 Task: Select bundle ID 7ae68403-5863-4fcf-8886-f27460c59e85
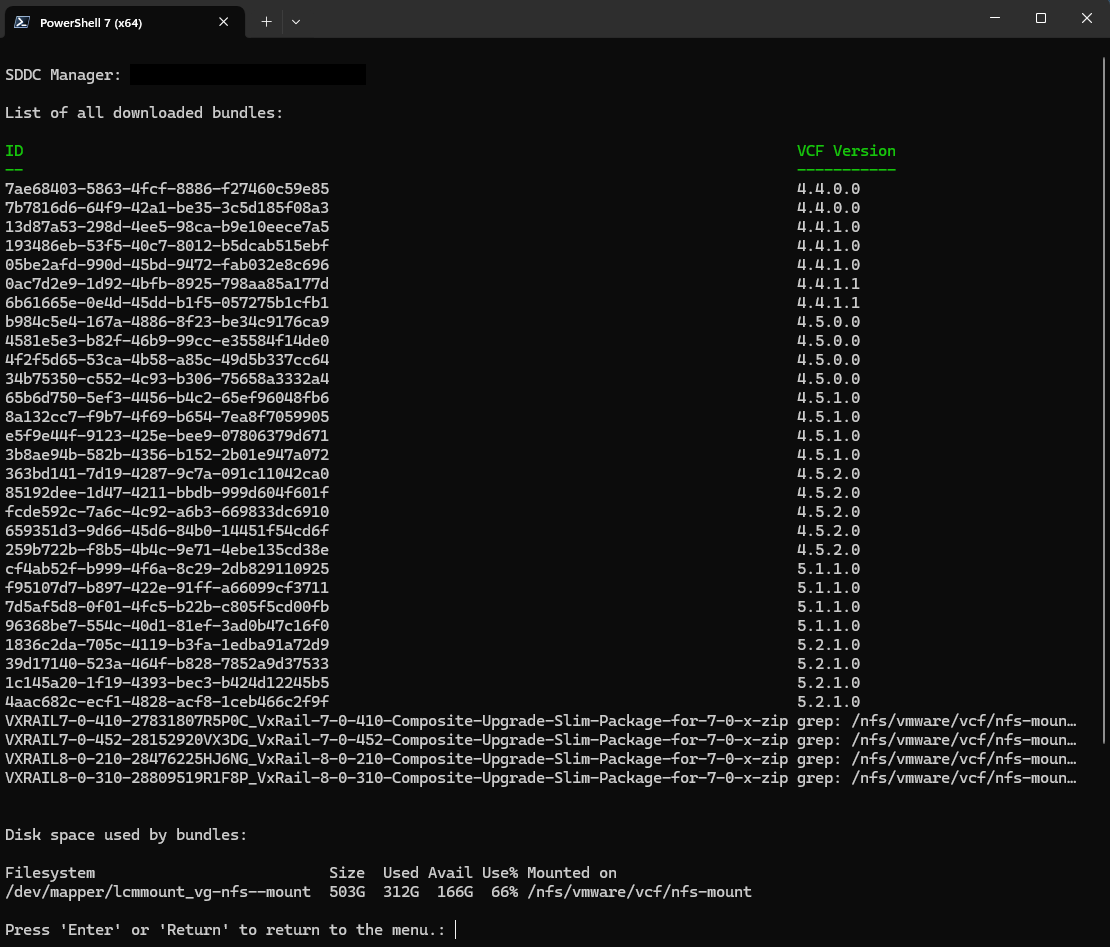[x=167, y=189]
